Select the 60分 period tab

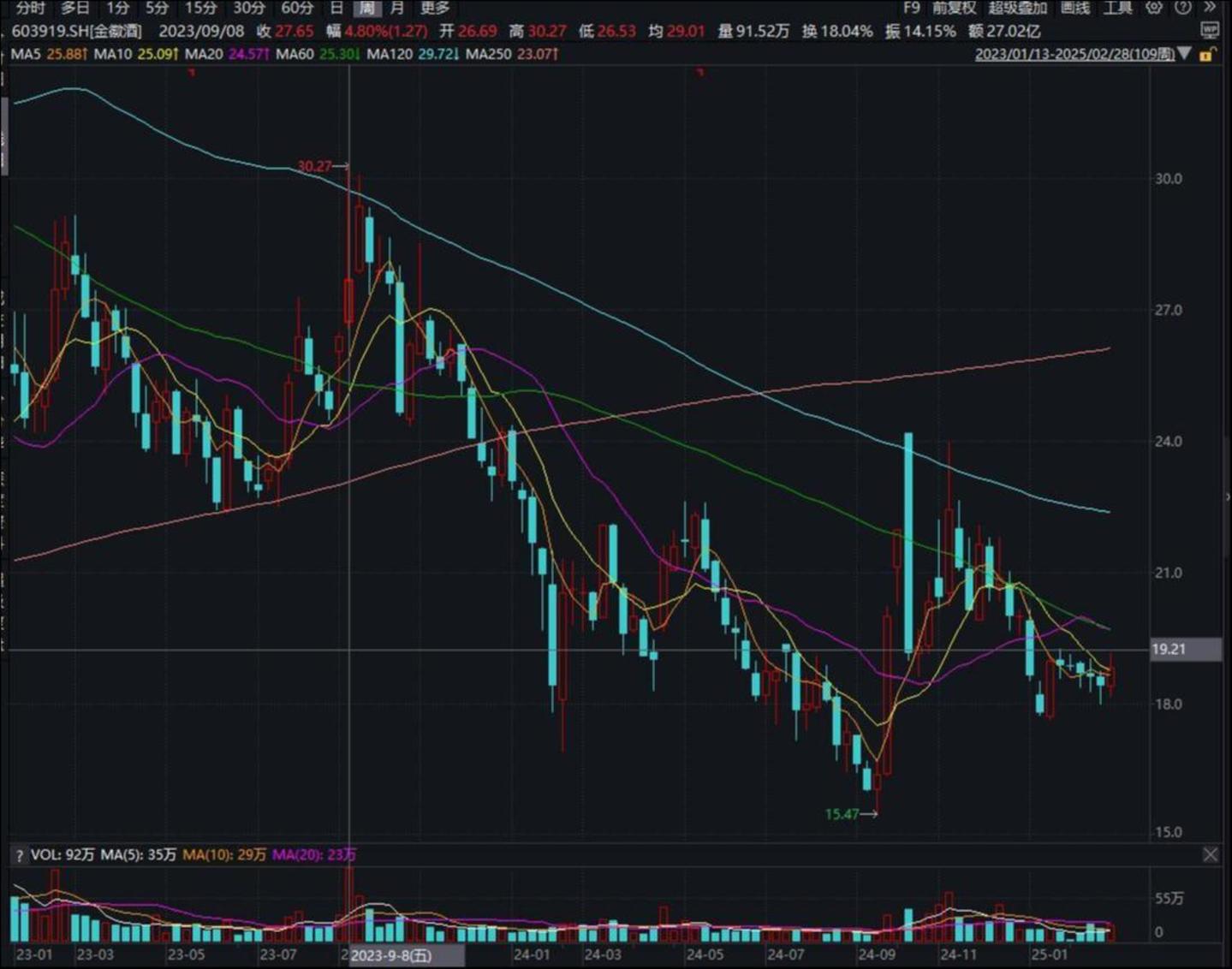click(297, 8)
